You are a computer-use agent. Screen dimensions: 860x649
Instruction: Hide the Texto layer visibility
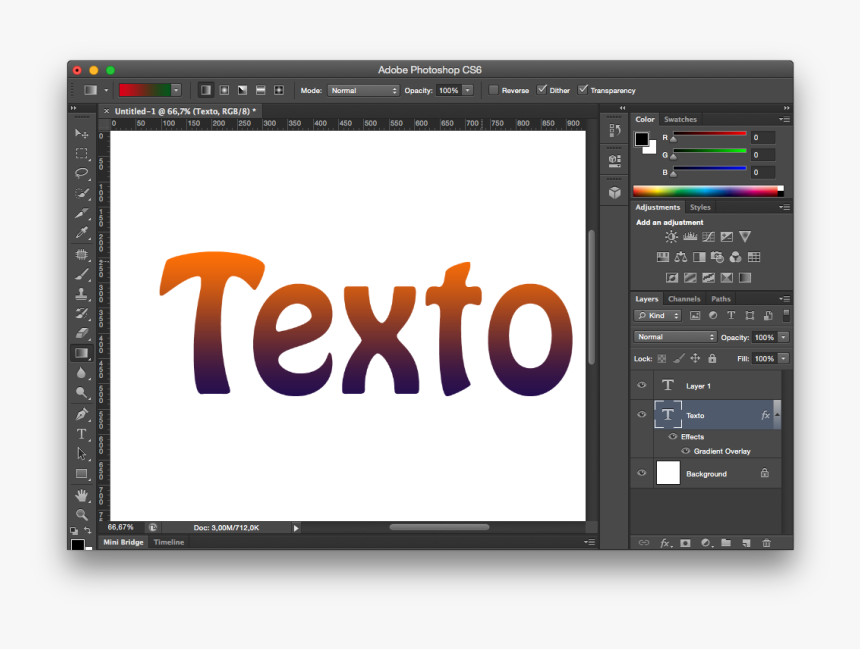pyautogui.click(x=641, y=414)
